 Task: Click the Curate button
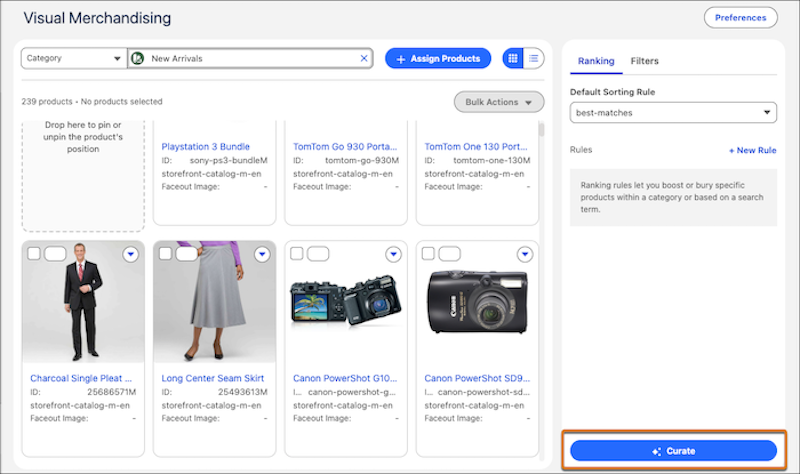673,451
